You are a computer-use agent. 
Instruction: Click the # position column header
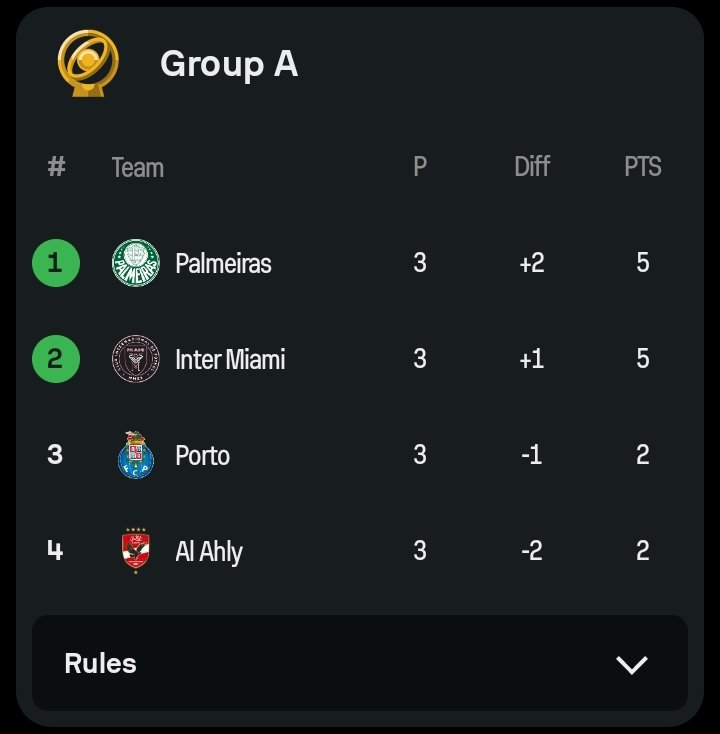[56, 167]
